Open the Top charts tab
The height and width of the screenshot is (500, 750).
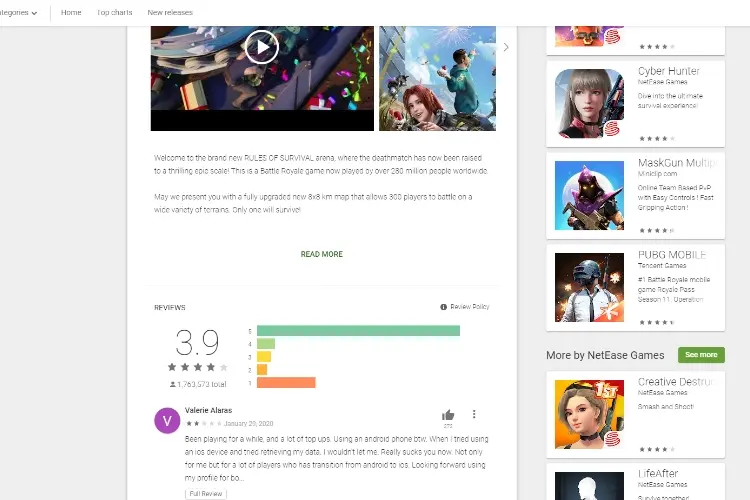[x=114, y=12]
